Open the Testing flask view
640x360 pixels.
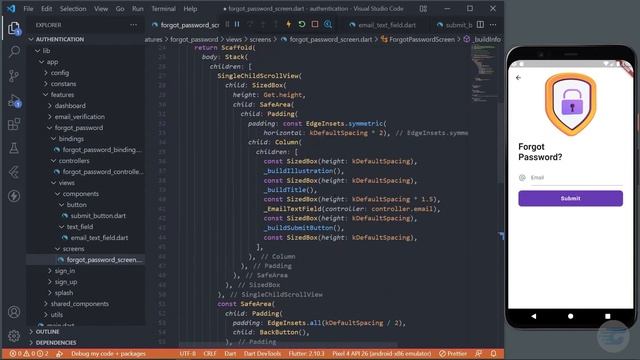14,148
